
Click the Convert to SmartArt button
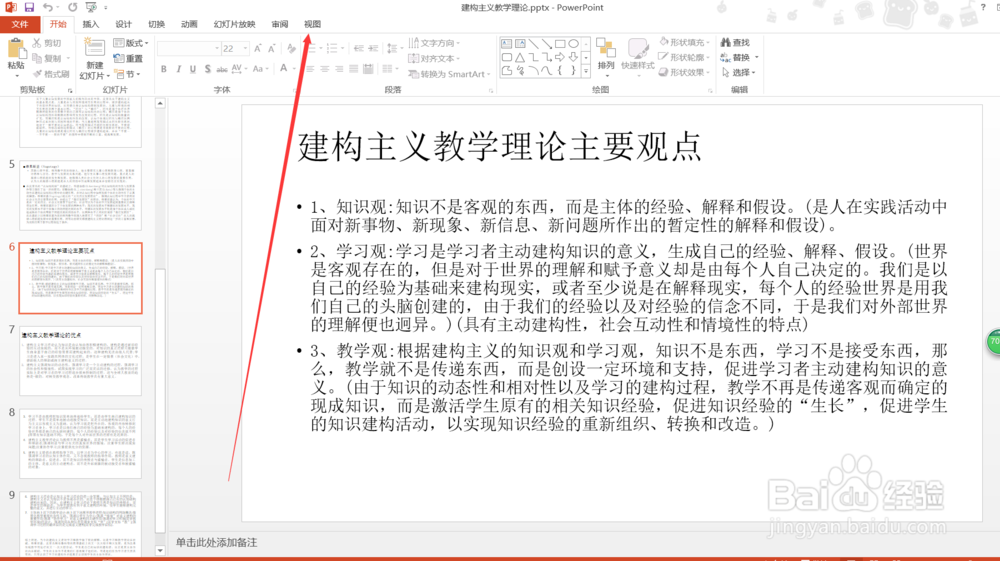coord(448,74)
